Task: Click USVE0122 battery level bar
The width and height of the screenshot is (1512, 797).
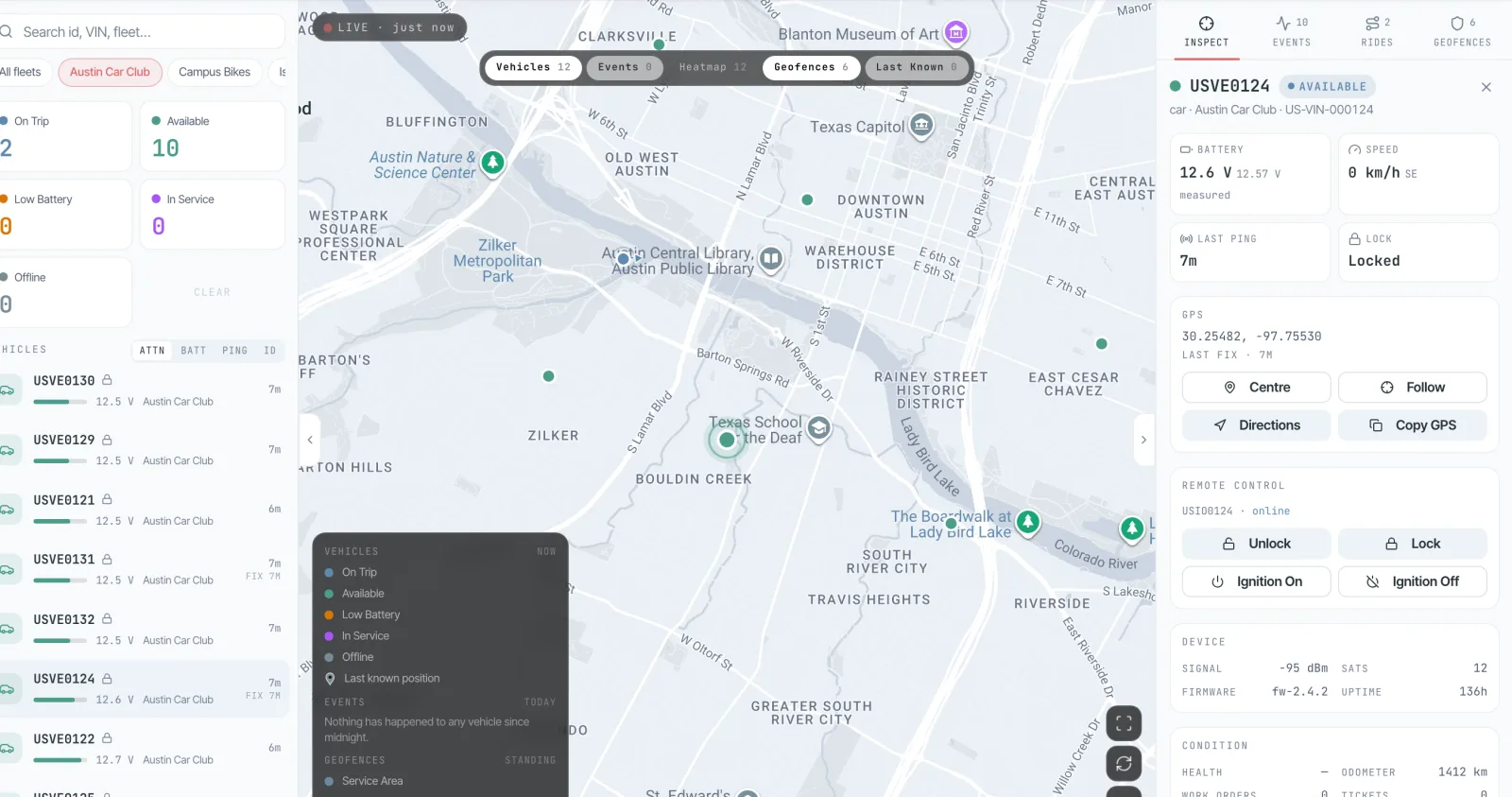Action: pyautogui.click(x=60, y=760)
